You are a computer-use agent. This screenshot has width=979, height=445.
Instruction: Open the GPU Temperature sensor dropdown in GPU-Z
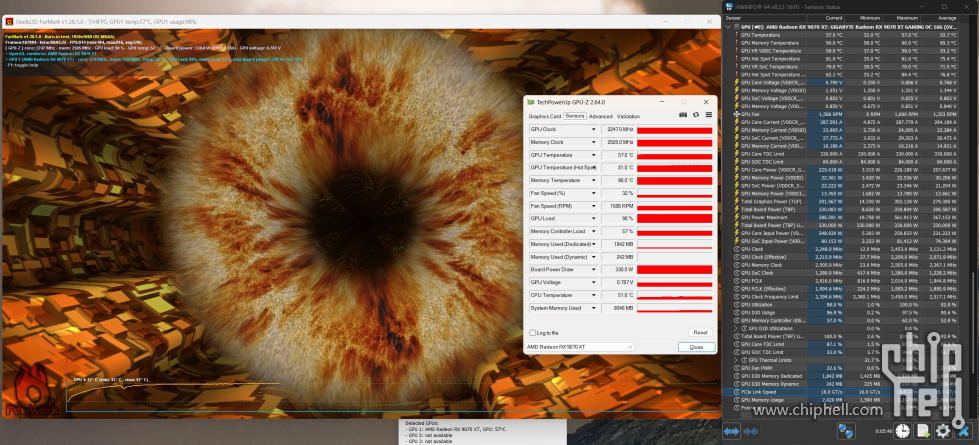coord(594,155)
